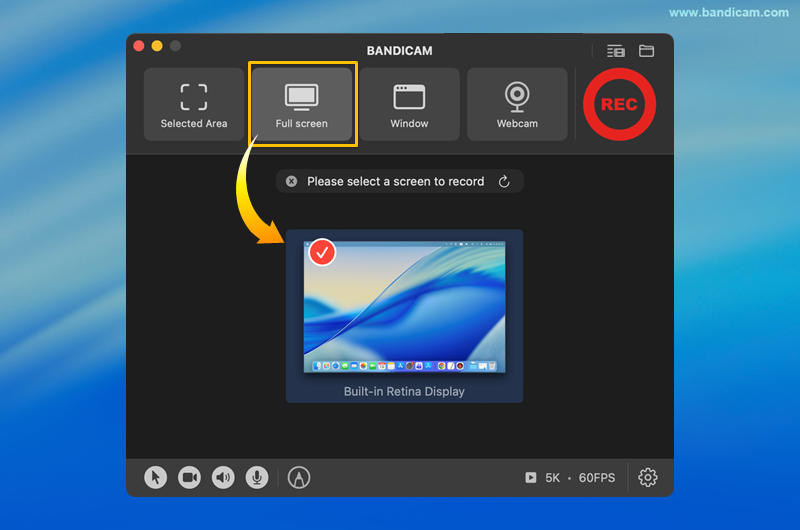The width and height of the screenshot is (800, 530).
Task: Select the Webcam recording mode
Action: tap(517, 105)
